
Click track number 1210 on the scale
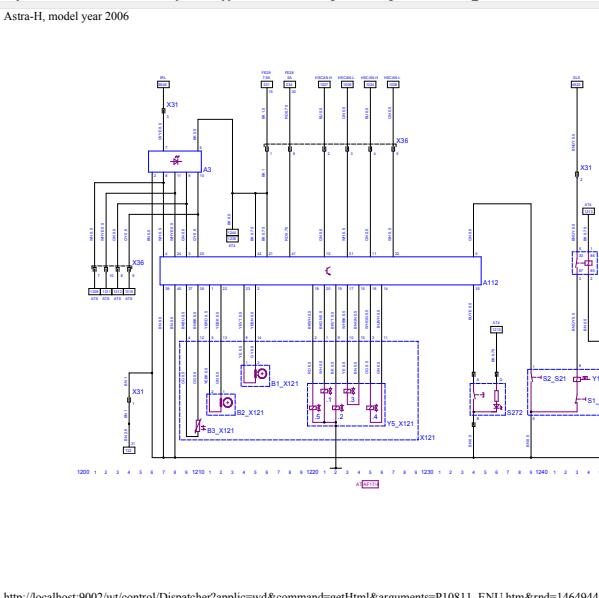click(198, 472)
